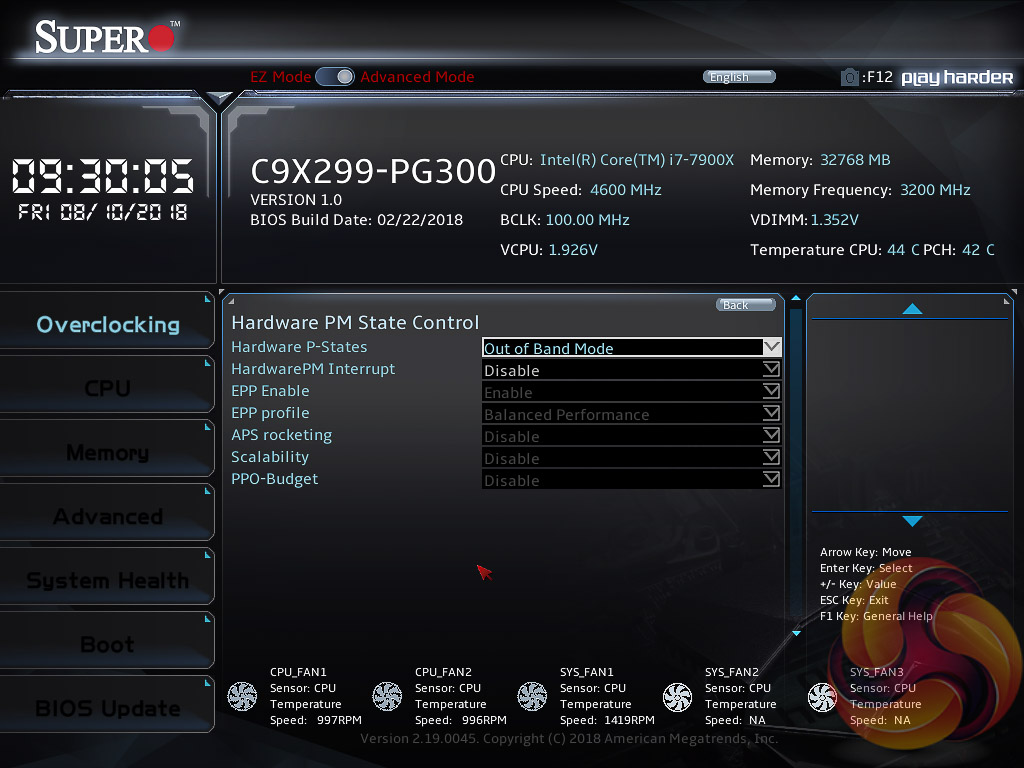Image resolution: width=1024 pixels, height=768 pixels.
Task: Click the CPU_FAN2 fan icon
Action: click(x=387, y=696)
